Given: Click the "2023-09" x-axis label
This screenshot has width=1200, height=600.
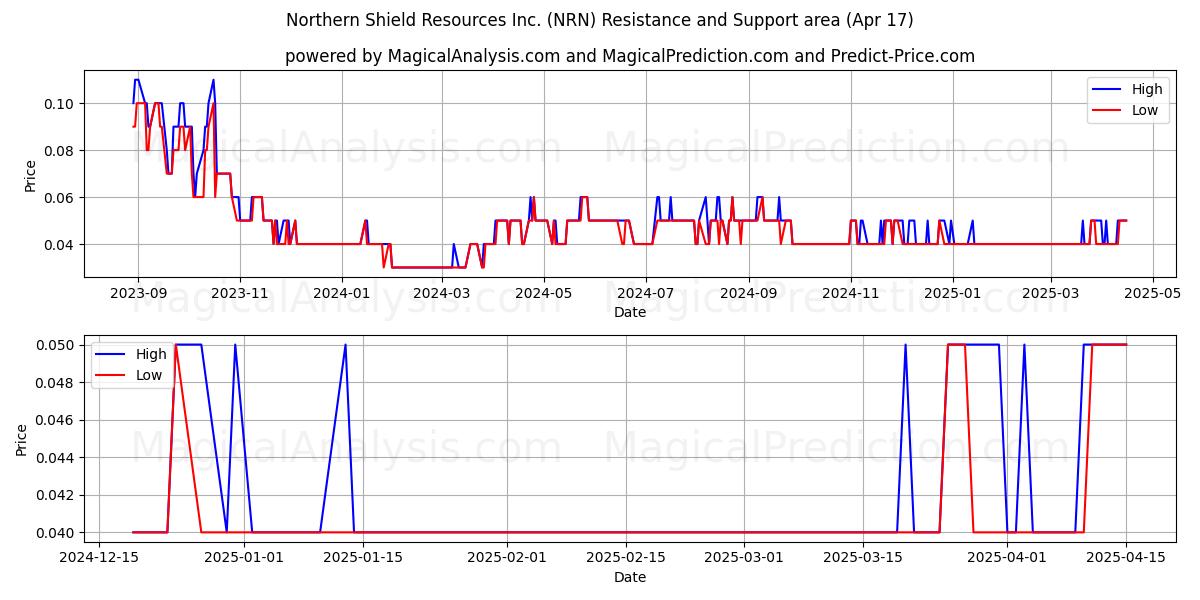Looking at the screenshot, I should (137, 293).
